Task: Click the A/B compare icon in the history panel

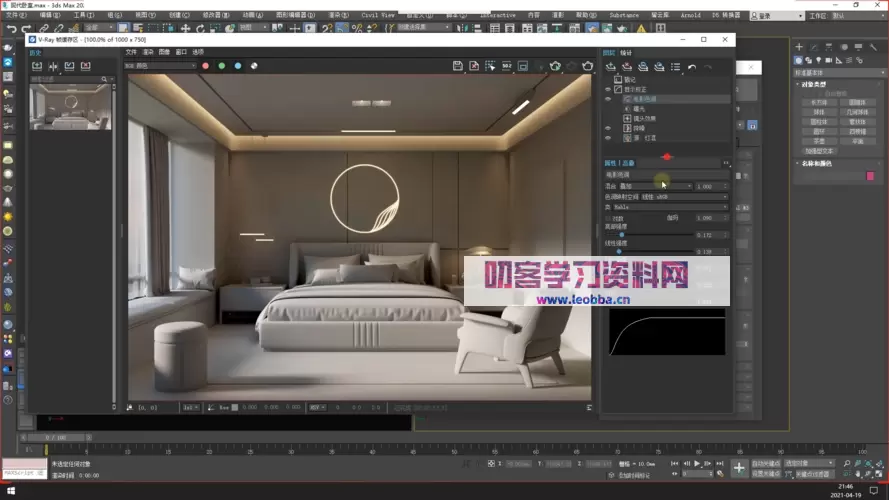Action: [x=53, y=66]
